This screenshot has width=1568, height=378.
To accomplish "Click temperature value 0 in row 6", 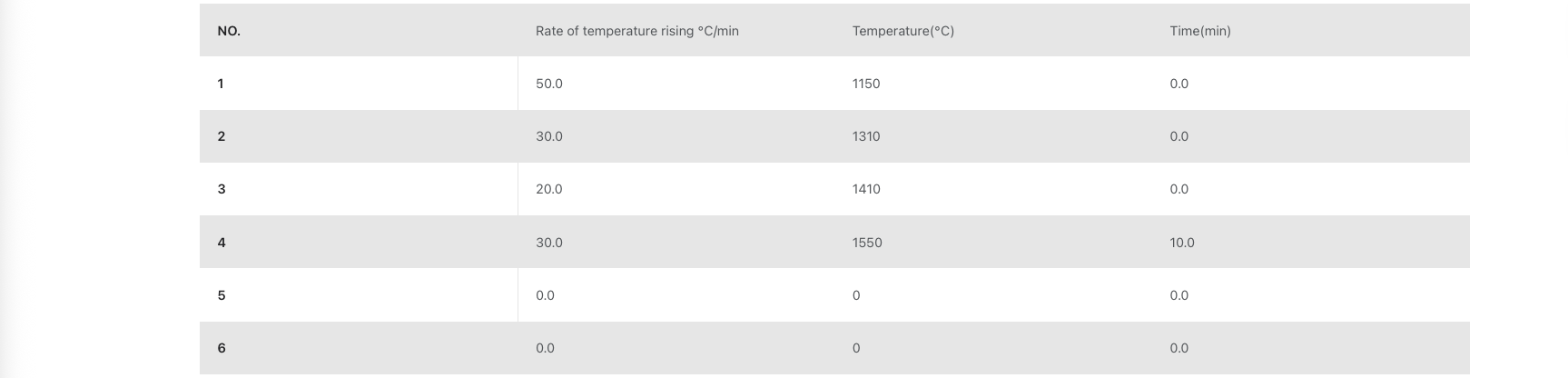I will point(856,348).
